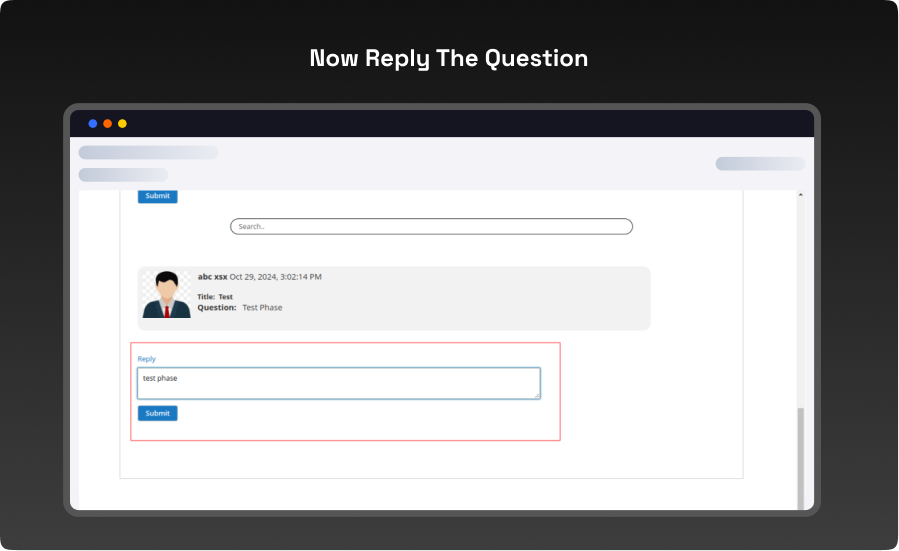The height and width of the screenshot is (551, 899).
Task: Click the 'Title: Test' line
Action: pyautogui.click(x=215, y=297)
